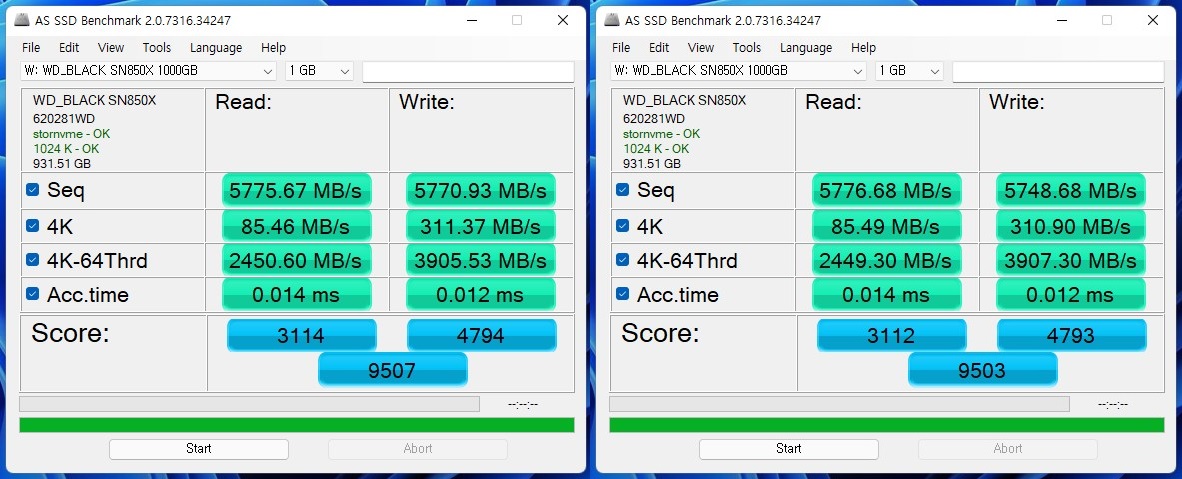The image size is (1182, 479).
Task: Click the 311.37 MB/s 4K write result
Action: (x=481, y=226)
